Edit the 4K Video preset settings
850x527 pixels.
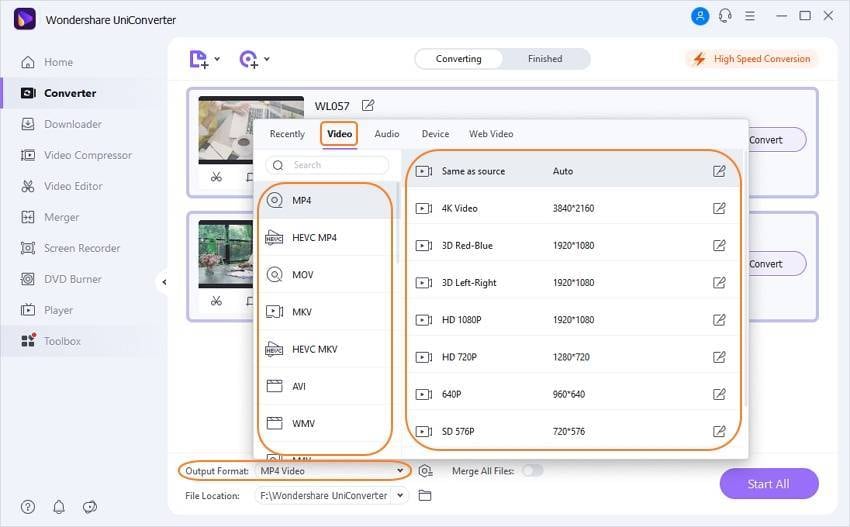719,208
